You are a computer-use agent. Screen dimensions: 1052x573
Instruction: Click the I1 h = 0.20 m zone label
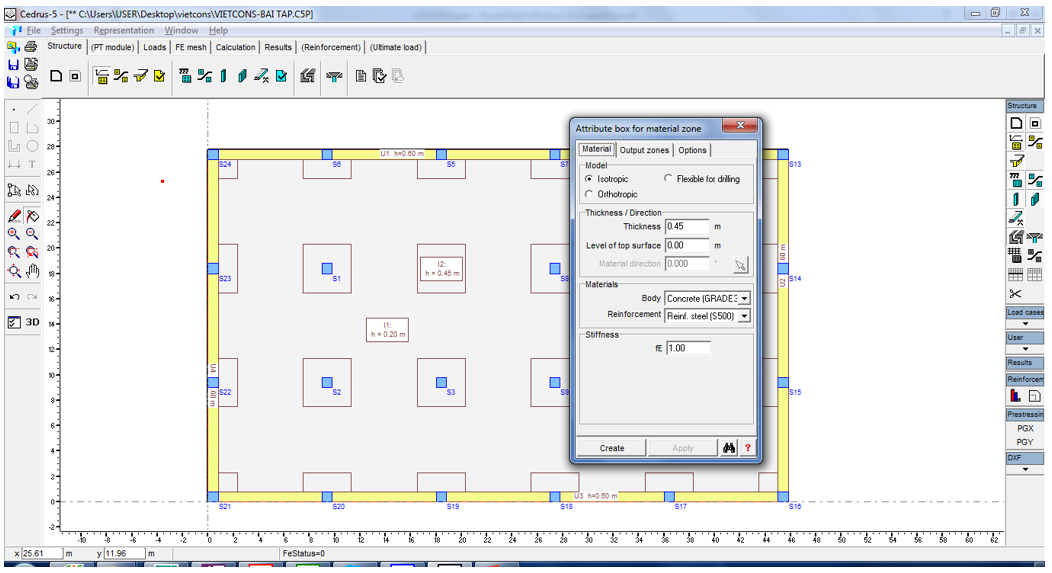pos(387,330)
